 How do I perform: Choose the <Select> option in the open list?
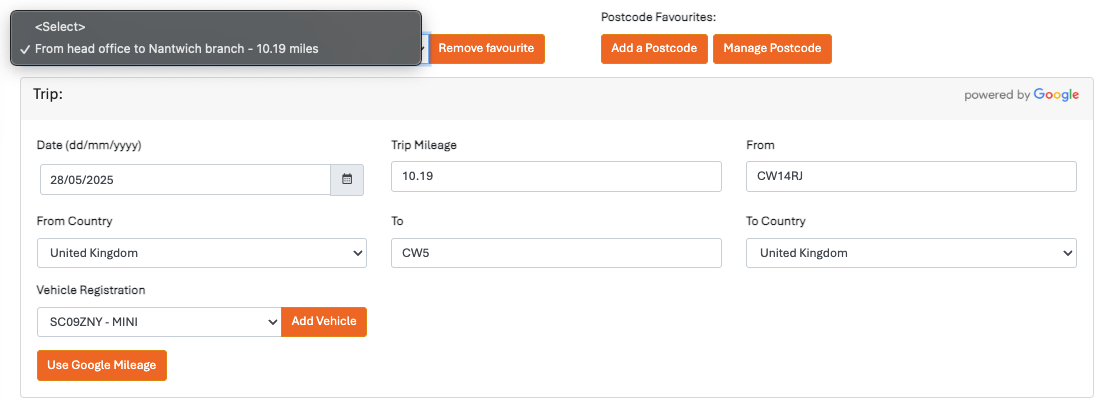(60, 26)
